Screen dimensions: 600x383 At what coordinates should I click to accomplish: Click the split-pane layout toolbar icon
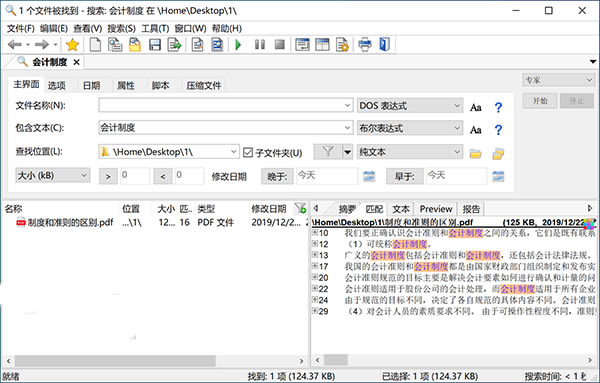[x=322, y=45]
